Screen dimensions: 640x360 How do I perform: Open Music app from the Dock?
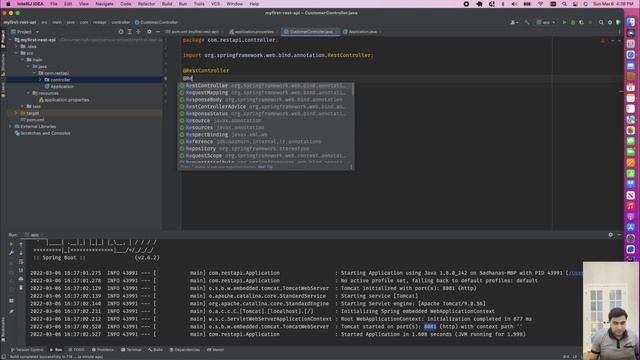[631, 206]
